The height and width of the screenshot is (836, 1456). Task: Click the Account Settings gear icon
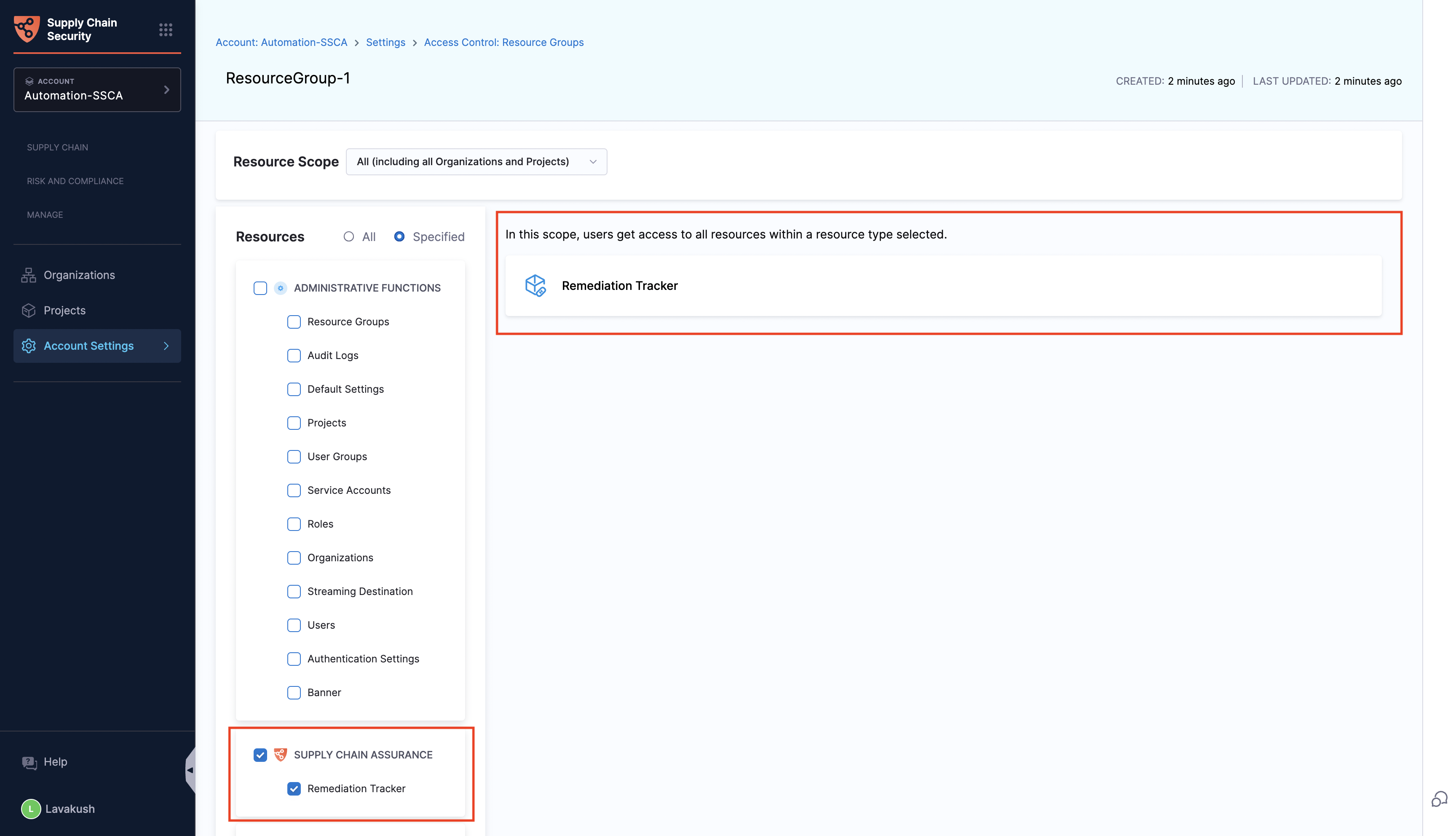(29, 346)
